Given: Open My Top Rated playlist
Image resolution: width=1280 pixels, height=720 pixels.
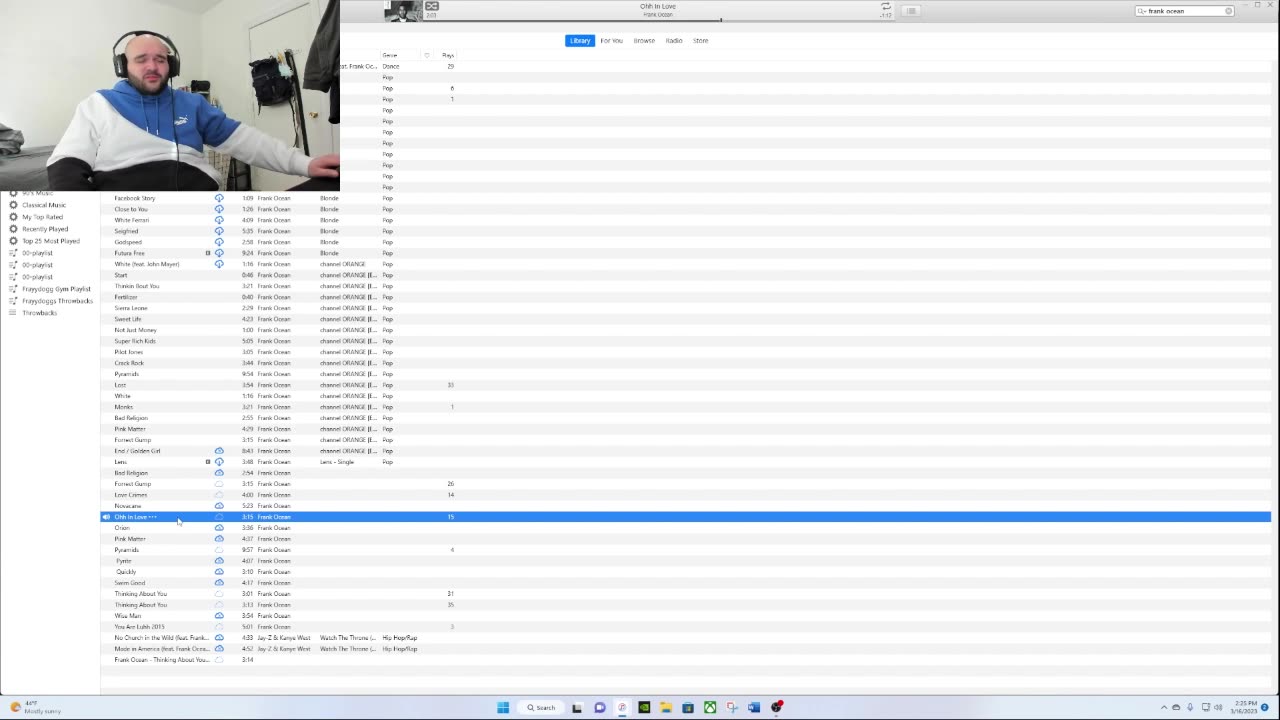Looking at the screenshot, I should point(42,217).
